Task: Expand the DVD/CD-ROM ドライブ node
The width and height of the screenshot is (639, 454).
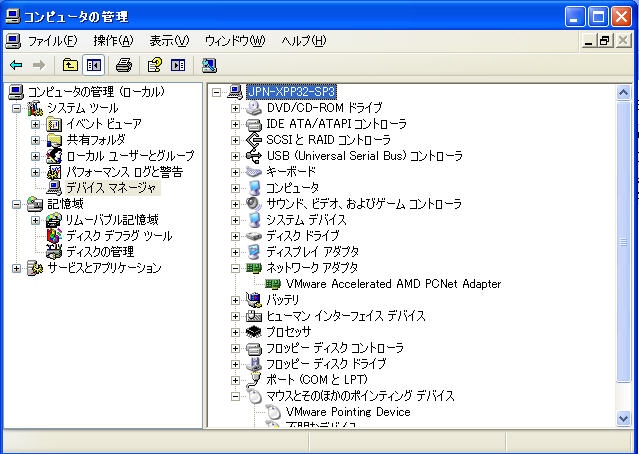Action: [x=236, y=108]
